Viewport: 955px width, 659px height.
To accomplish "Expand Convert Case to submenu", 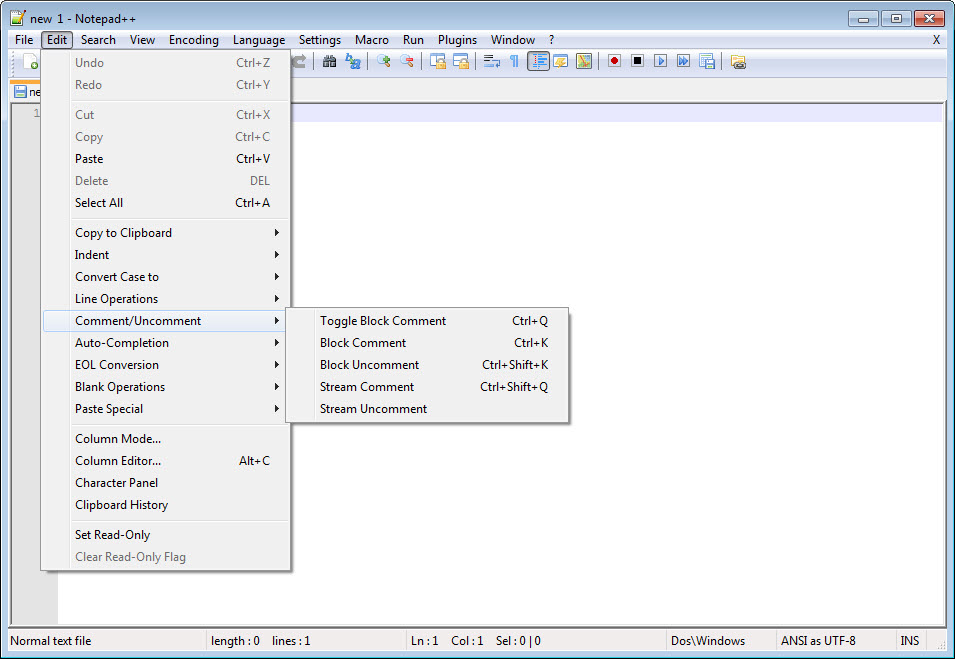I will 164,277.
